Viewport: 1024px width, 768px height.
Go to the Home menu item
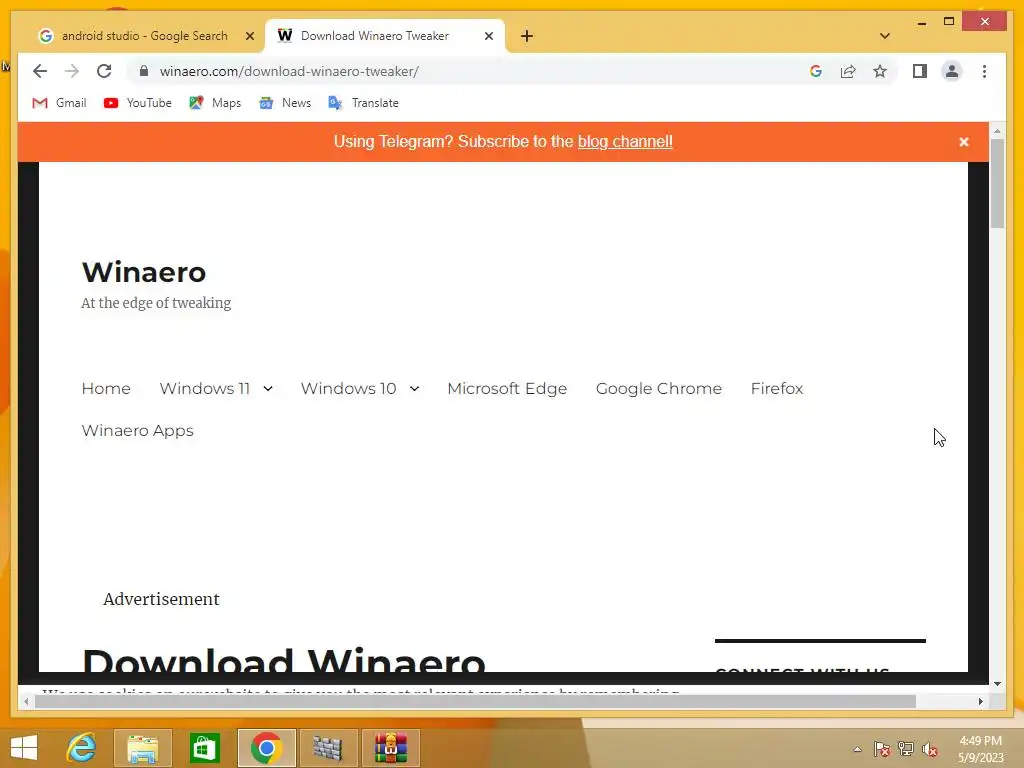[x=106, y=389]
